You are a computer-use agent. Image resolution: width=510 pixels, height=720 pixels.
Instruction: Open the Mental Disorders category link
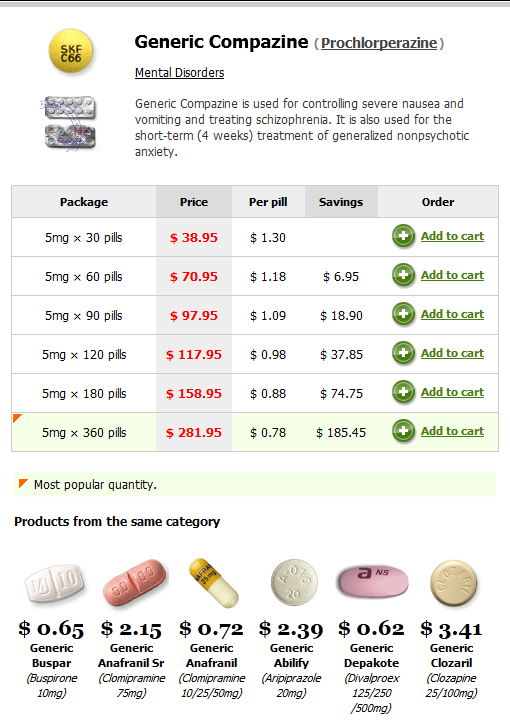pyautogui.click(x=179, y=73)
